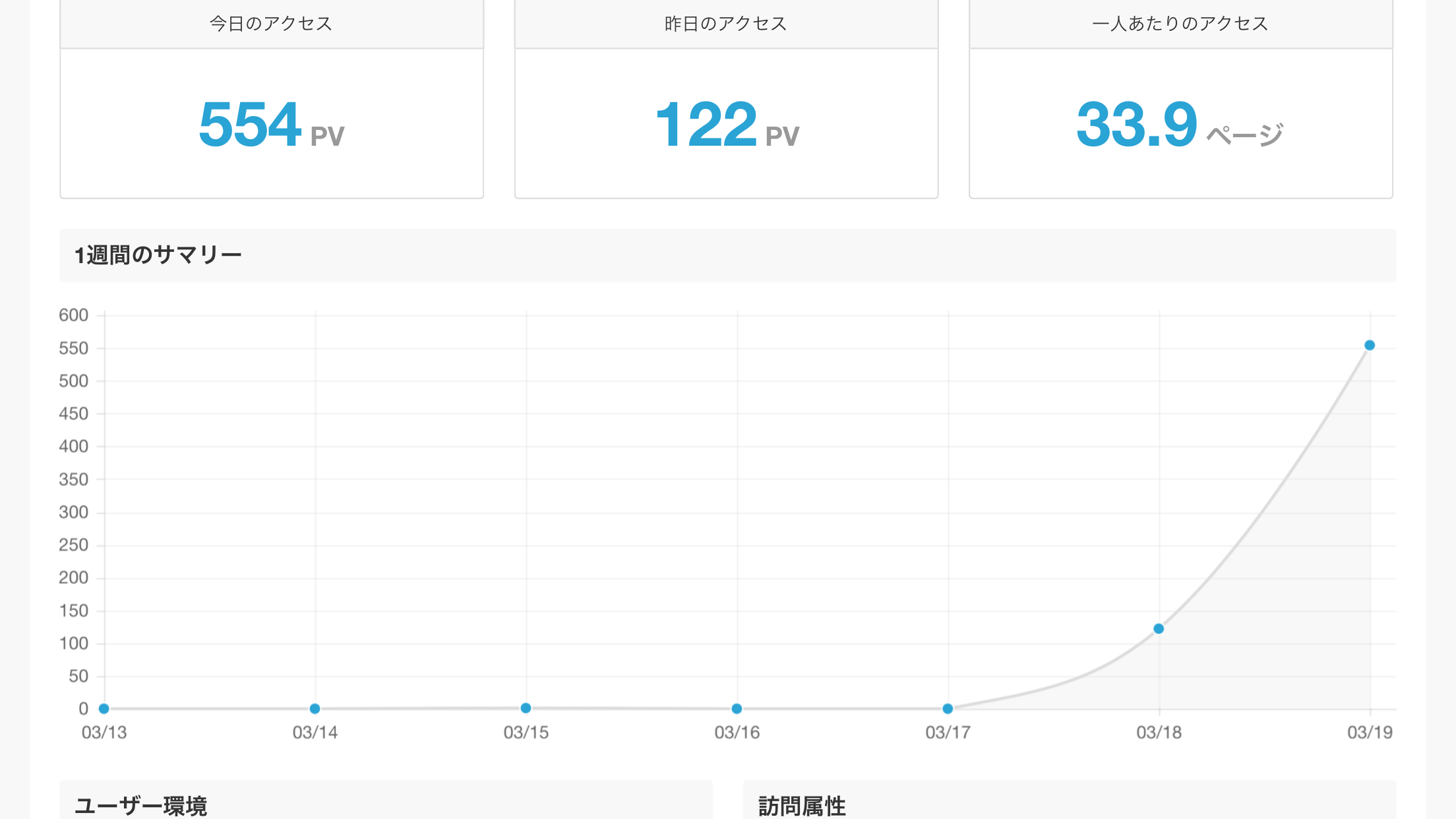
Task: Click the 03/13 data point on chart
Action: 104,708
